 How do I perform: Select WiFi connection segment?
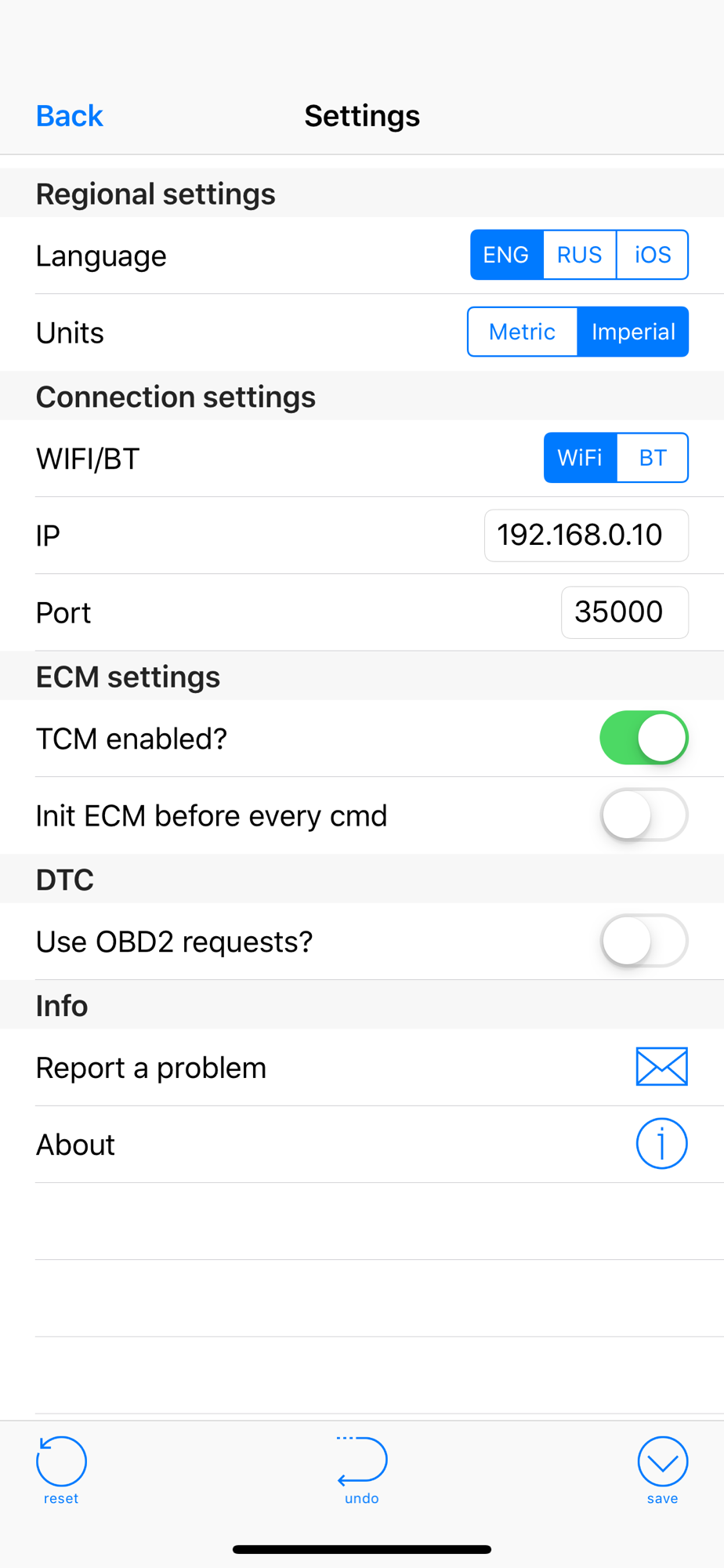click(x=580, y=457)
